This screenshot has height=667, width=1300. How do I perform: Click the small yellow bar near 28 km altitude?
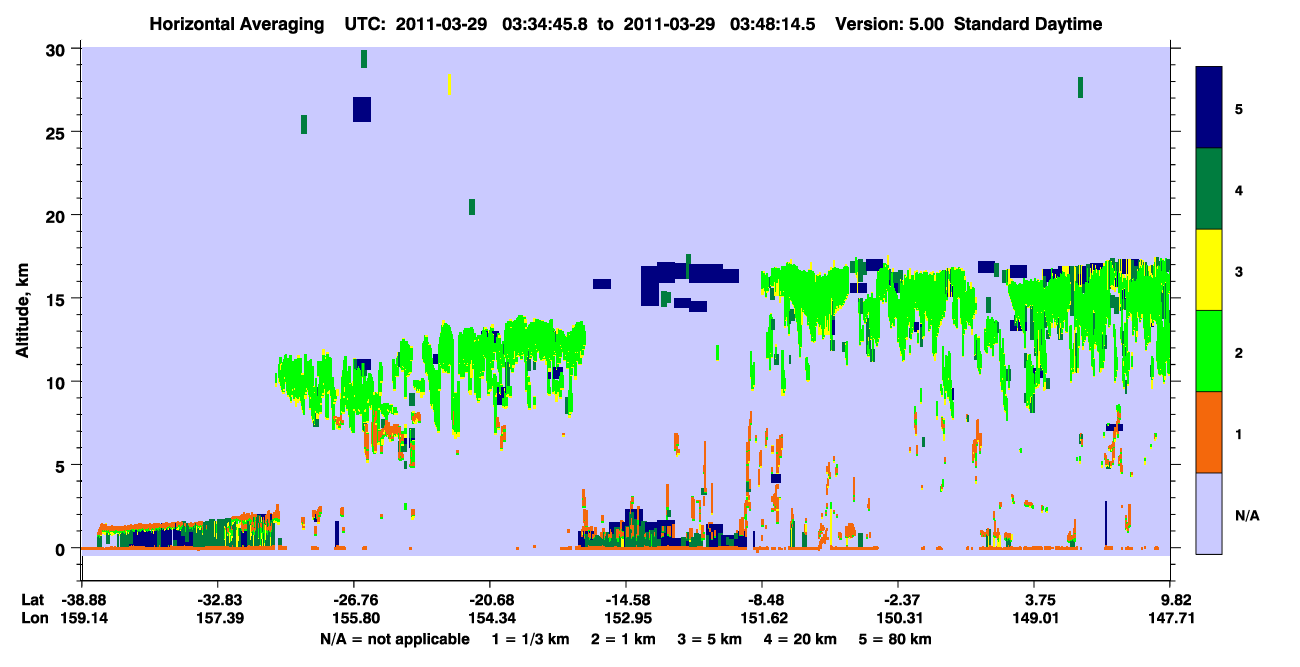point(450,84)
